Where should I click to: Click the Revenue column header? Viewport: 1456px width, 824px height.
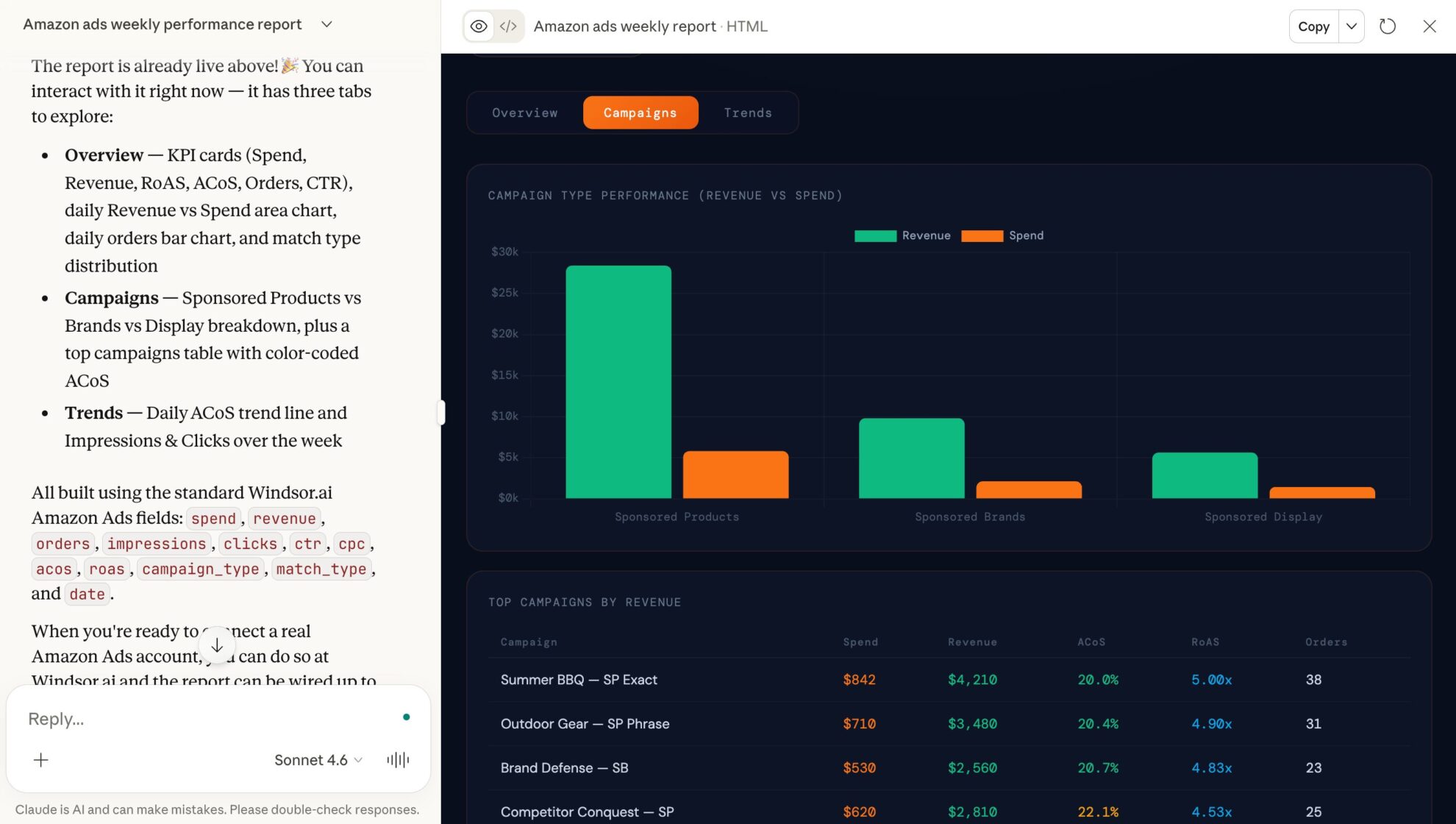click(x=972, y=642)
